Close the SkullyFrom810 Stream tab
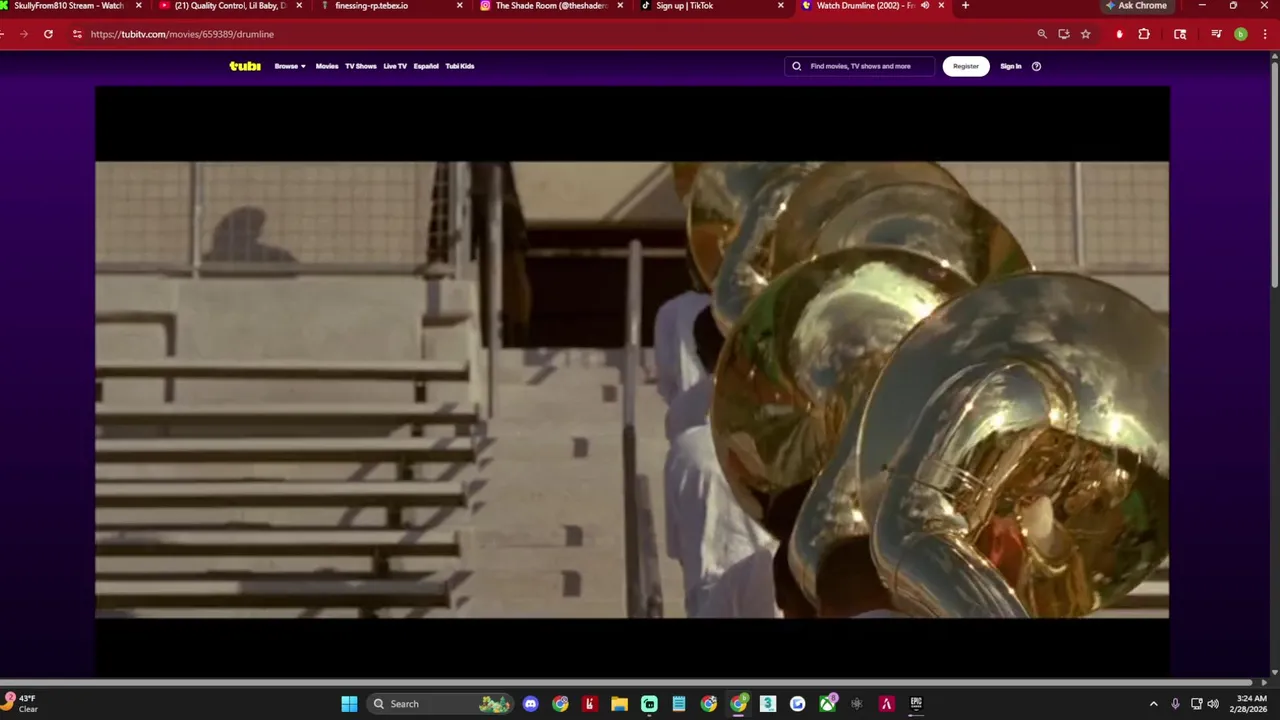The height and width of the screenshot is (720, 1280). point(139,6)
